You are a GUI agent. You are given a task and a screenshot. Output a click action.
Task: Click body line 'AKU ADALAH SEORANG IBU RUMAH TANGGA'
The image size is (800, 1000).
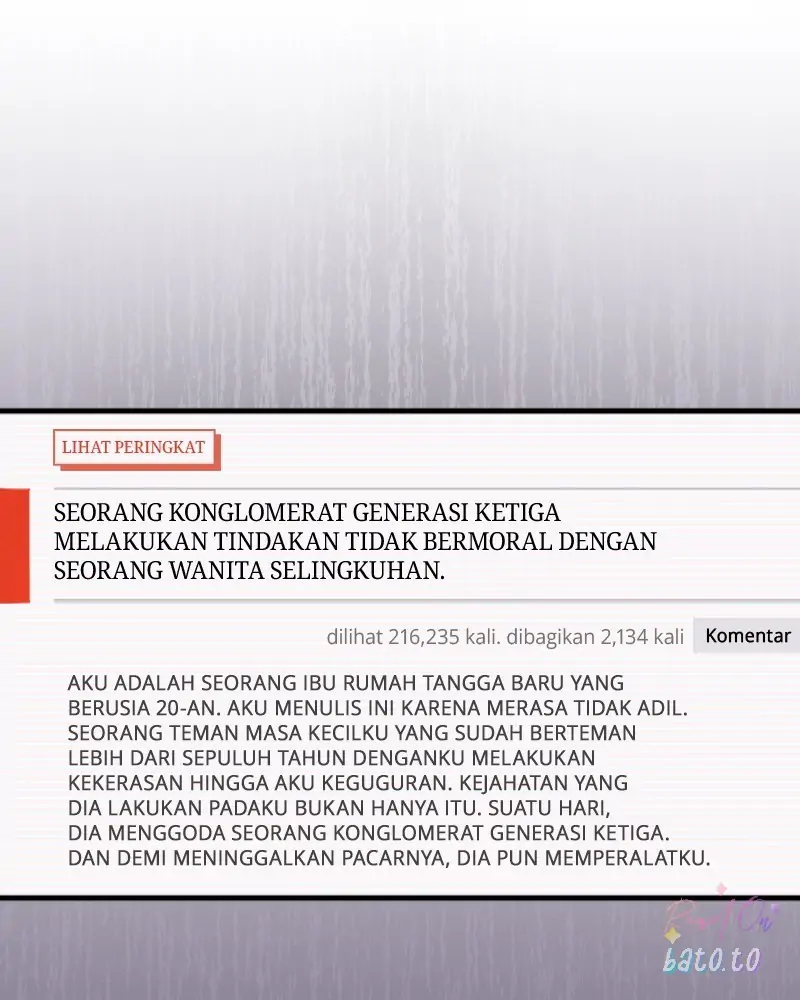(345, 683)
